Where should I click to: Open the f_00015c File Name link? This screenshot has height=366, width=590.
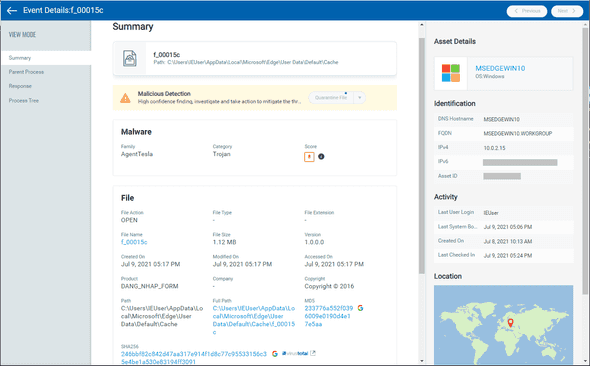134,242
